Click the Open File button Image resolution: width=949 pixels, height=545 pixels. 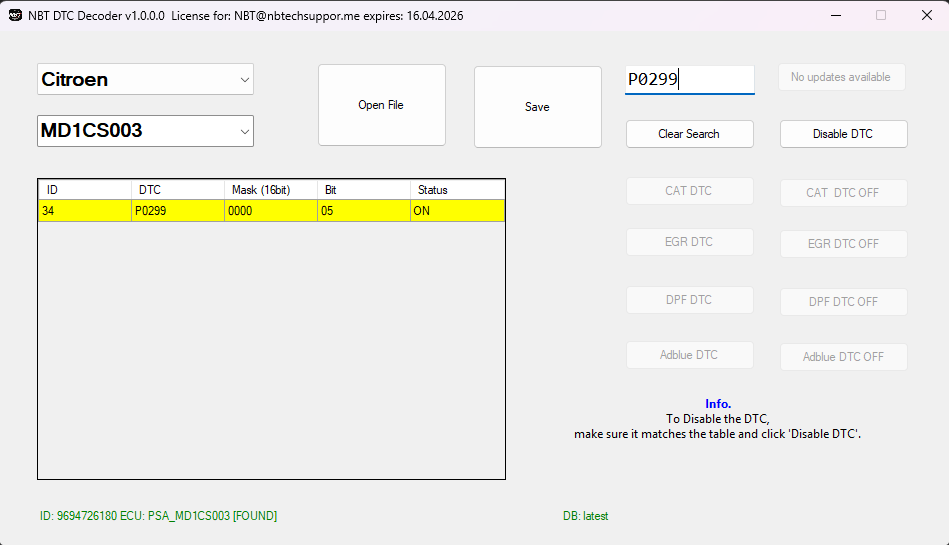(x=382, y=105)
